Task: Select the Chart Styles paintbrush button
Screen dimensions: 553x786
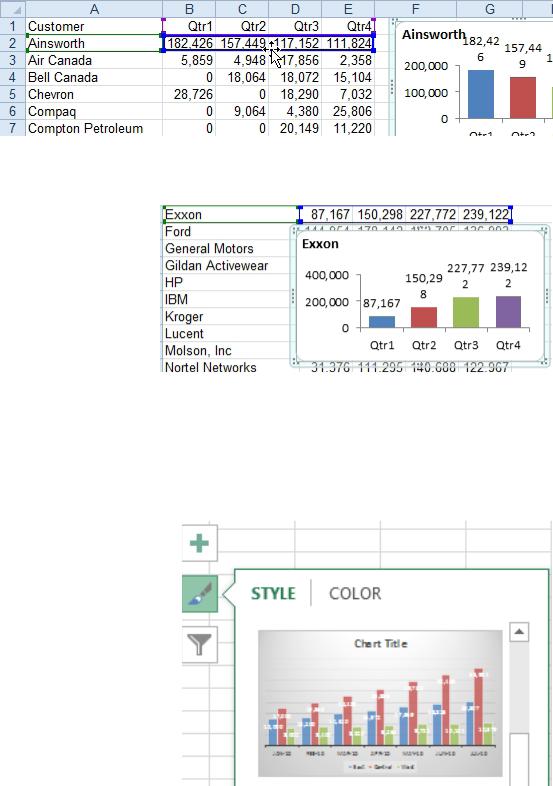Action: point(200,594)
